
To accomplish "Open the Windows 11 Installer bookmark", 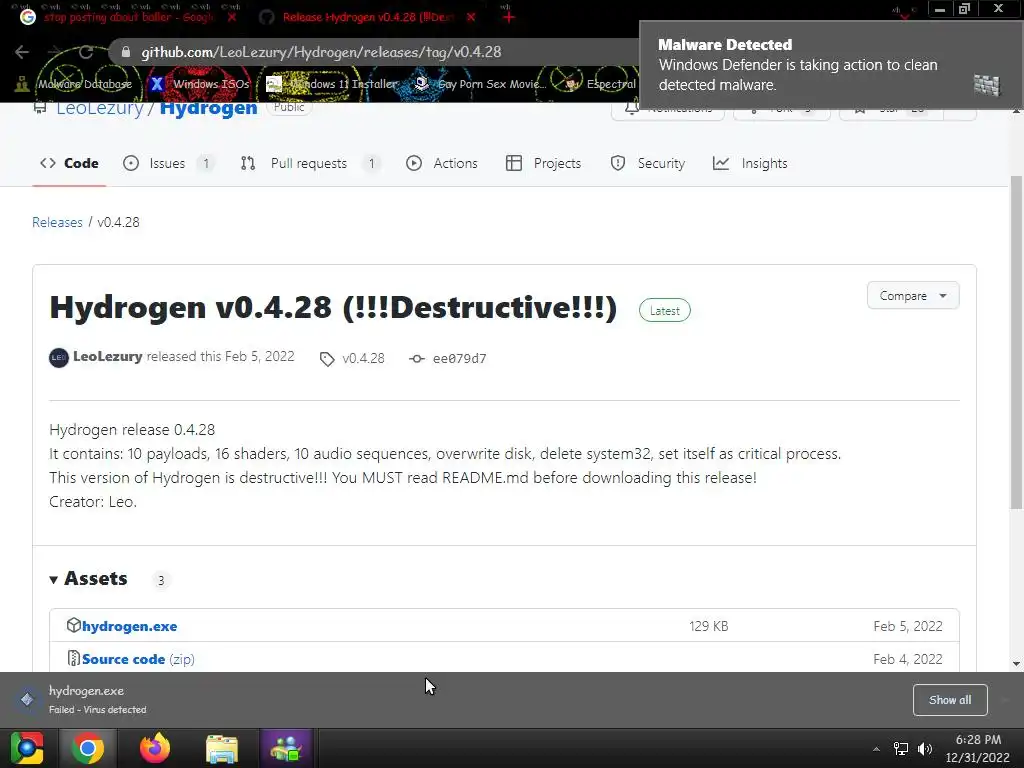I will coord(332,84).
